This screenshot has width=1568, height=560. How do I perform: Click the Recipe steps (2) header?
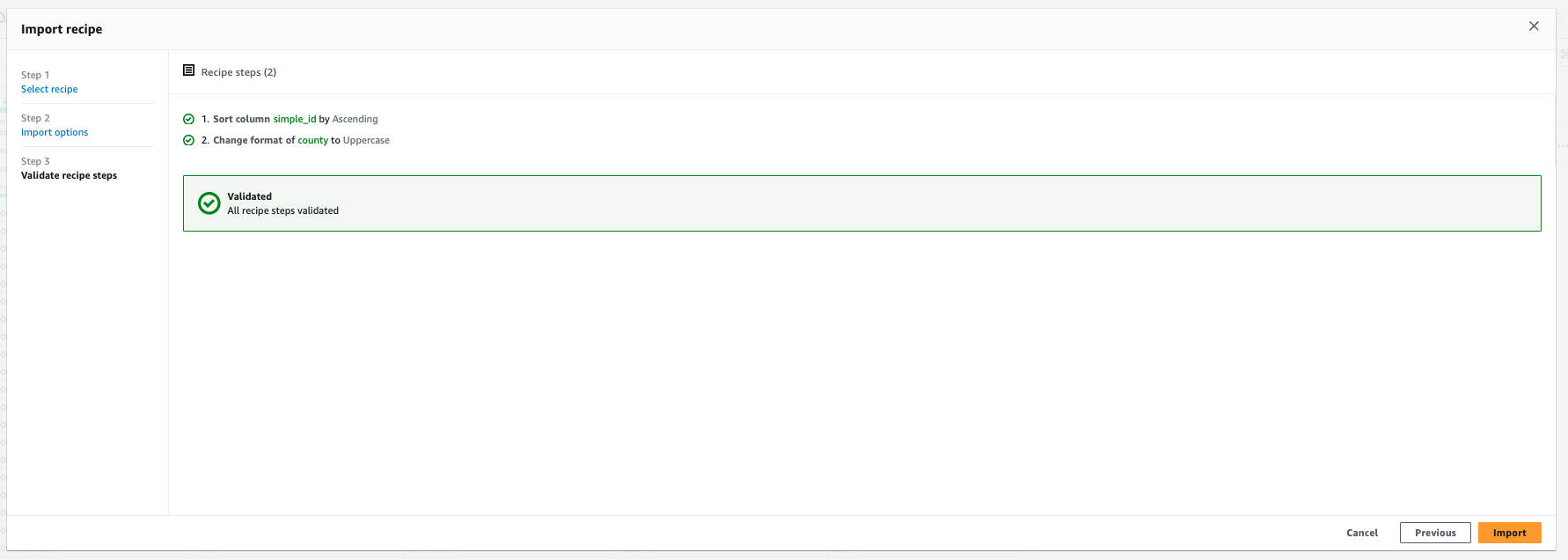tap(238, 71)
